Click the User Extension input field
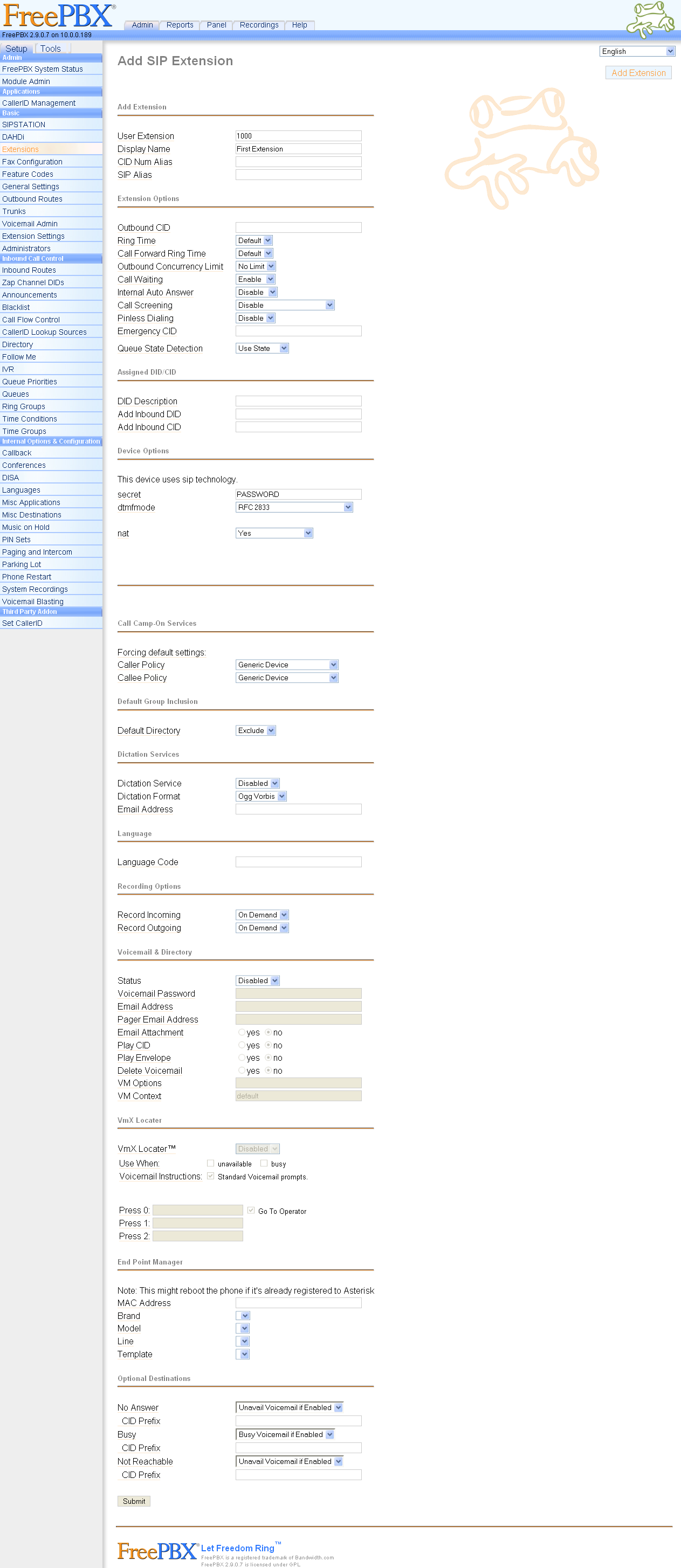681x1568 pixels. pos(299,136)
